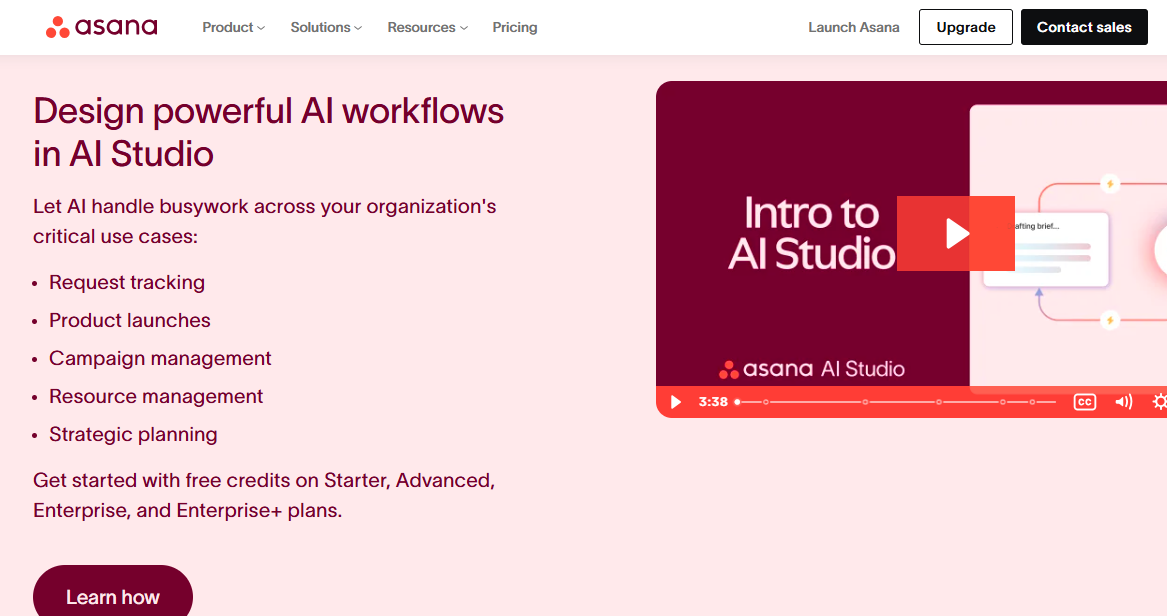The width and height of the screenshot is (1167, 616).
Task: Click the 'Design powerful AI workflows' heading
Action: [x=268, y=132]
